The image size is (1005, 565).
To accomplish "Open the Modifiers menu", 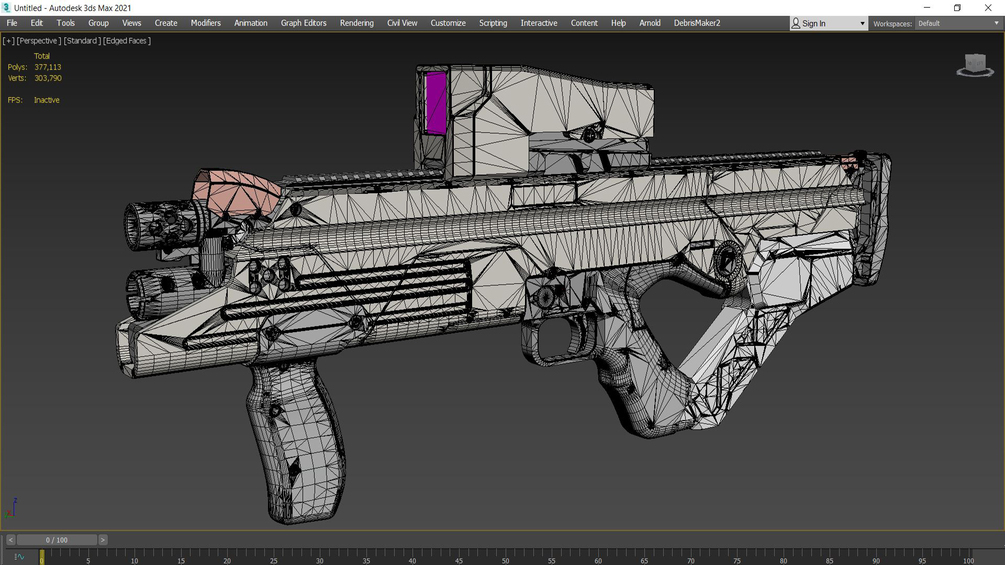I will 206,23.
